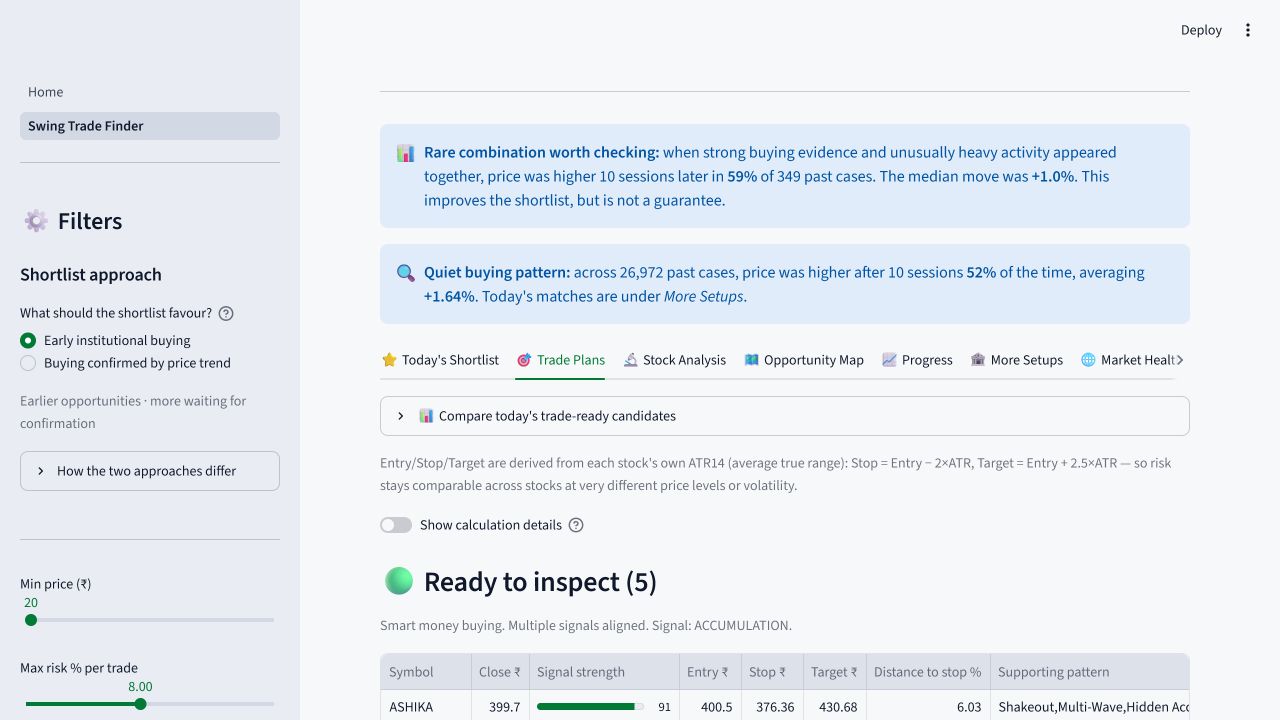Click the help icon beside shortlist favour question
This screenshot has width=1280, height=720.
point(226,313)
